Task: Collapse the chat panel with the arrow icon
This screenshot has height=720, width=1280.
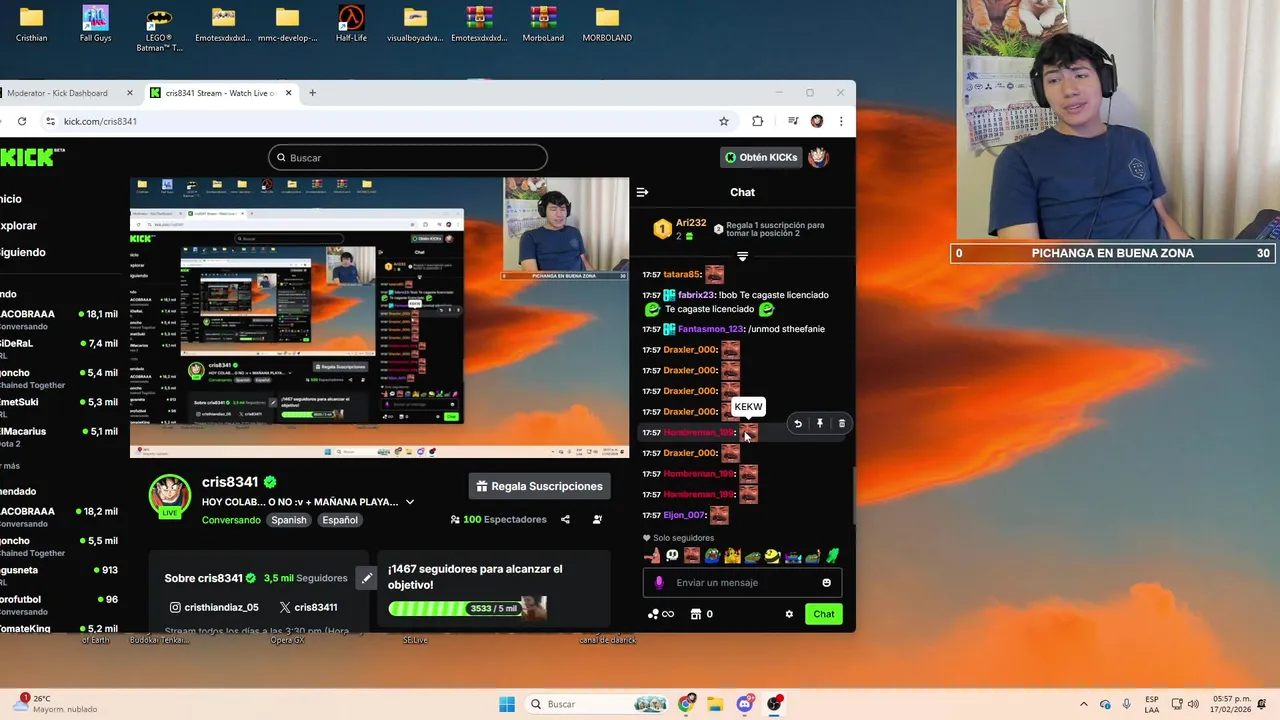Action: click(642, 192)
